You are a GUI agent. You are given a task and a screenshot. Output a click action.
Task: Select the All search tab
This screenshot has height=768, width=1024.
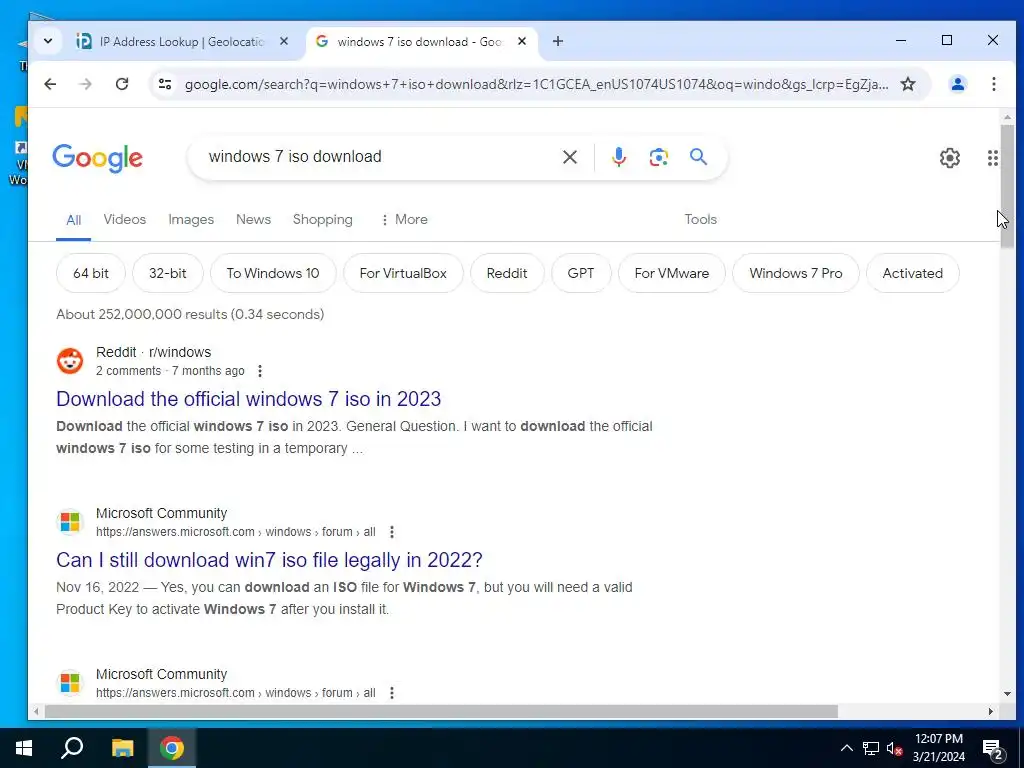tap(73, 220)
